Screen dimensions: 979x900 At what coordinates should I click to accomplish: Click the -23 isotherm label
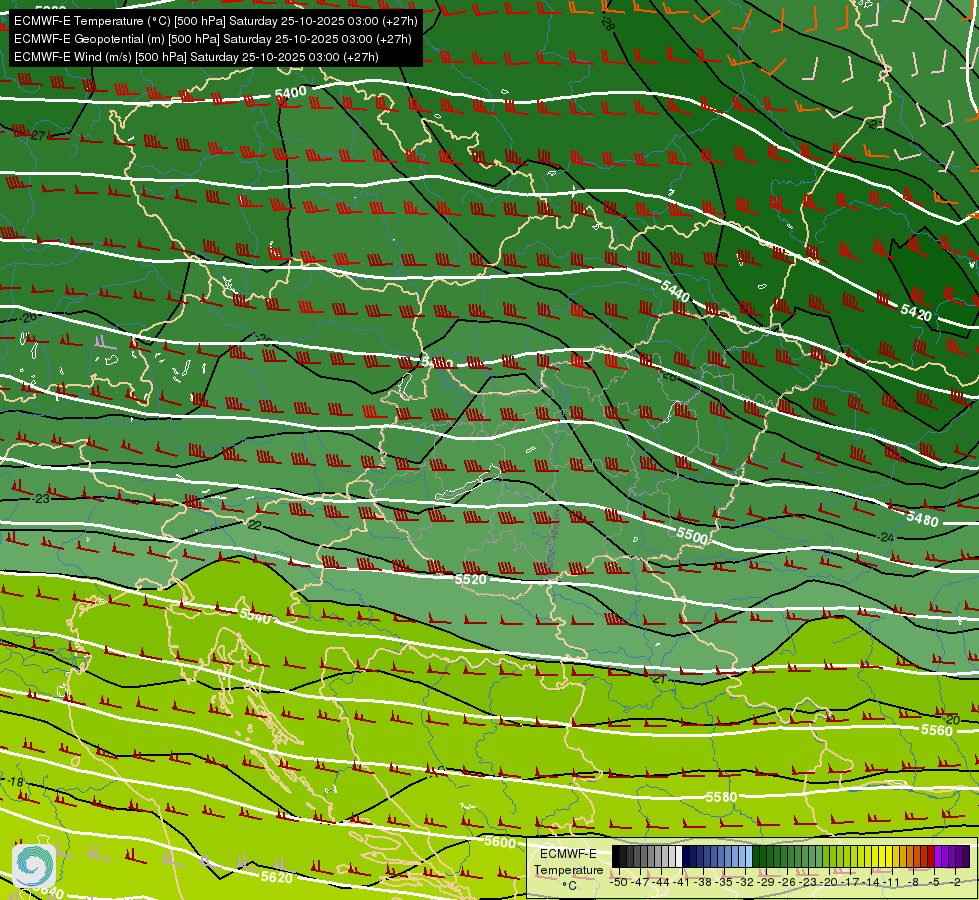[41, 498]
